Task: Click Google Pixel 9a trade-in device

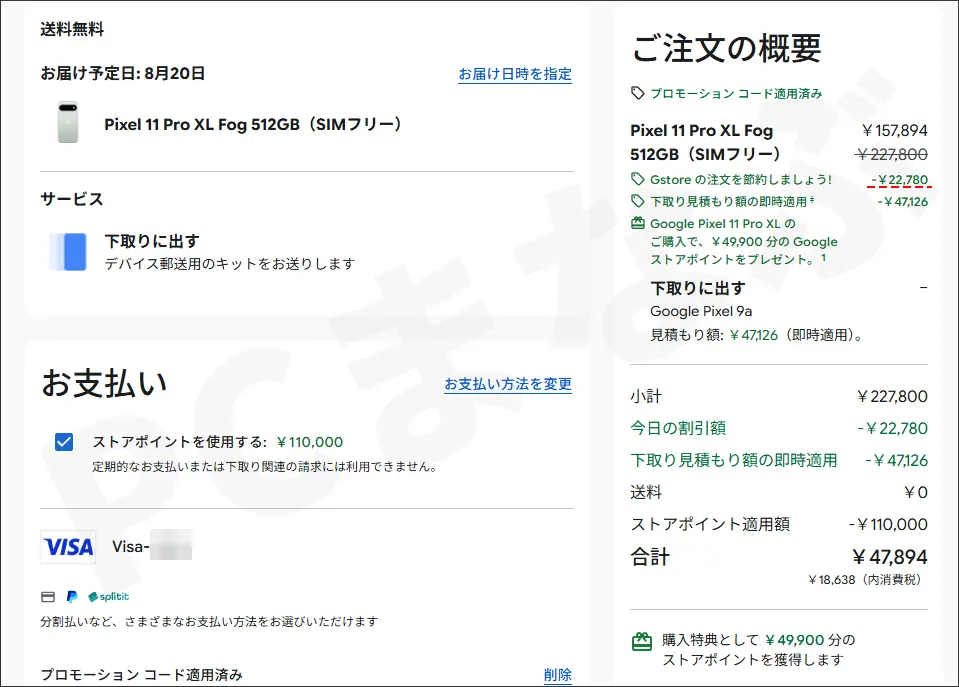Action: [701, 311]
